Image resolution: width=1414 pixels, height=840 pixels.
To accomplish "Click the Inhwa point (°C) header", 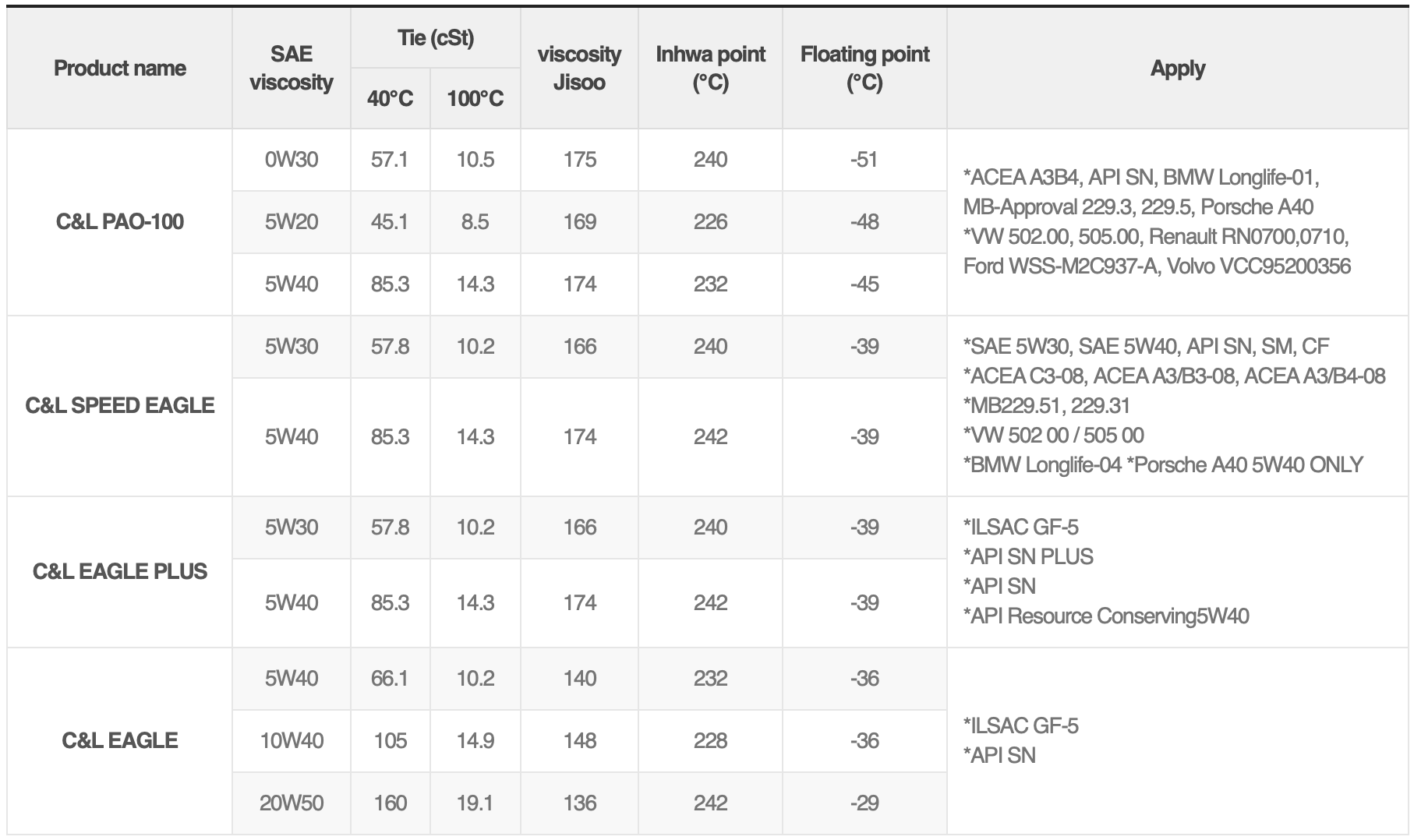I will point(710,69).
